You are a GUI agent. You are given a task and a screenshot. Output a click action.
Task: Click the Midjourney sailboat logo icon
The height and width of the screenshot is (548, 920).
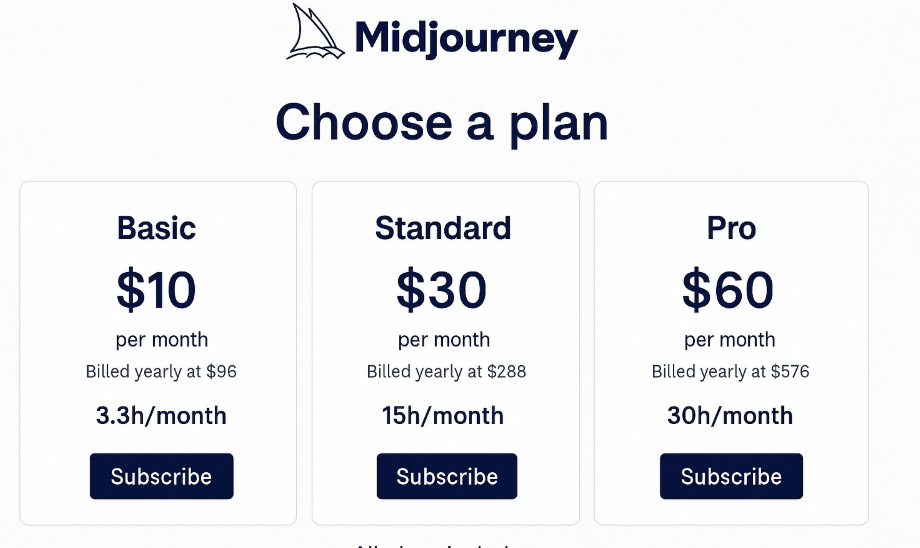[x=315, y=32]
